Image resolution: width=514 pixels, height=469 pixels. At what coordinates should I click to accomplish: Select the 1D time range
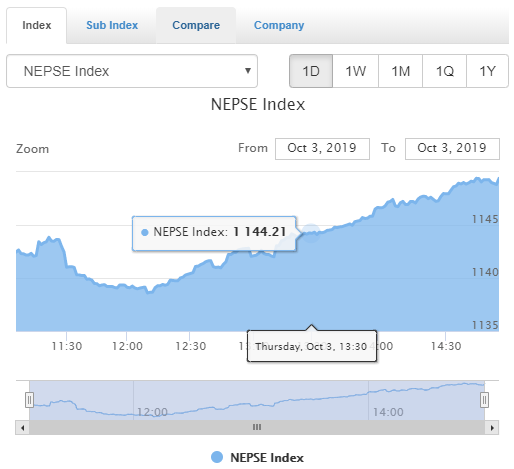(x=311, y=71)
